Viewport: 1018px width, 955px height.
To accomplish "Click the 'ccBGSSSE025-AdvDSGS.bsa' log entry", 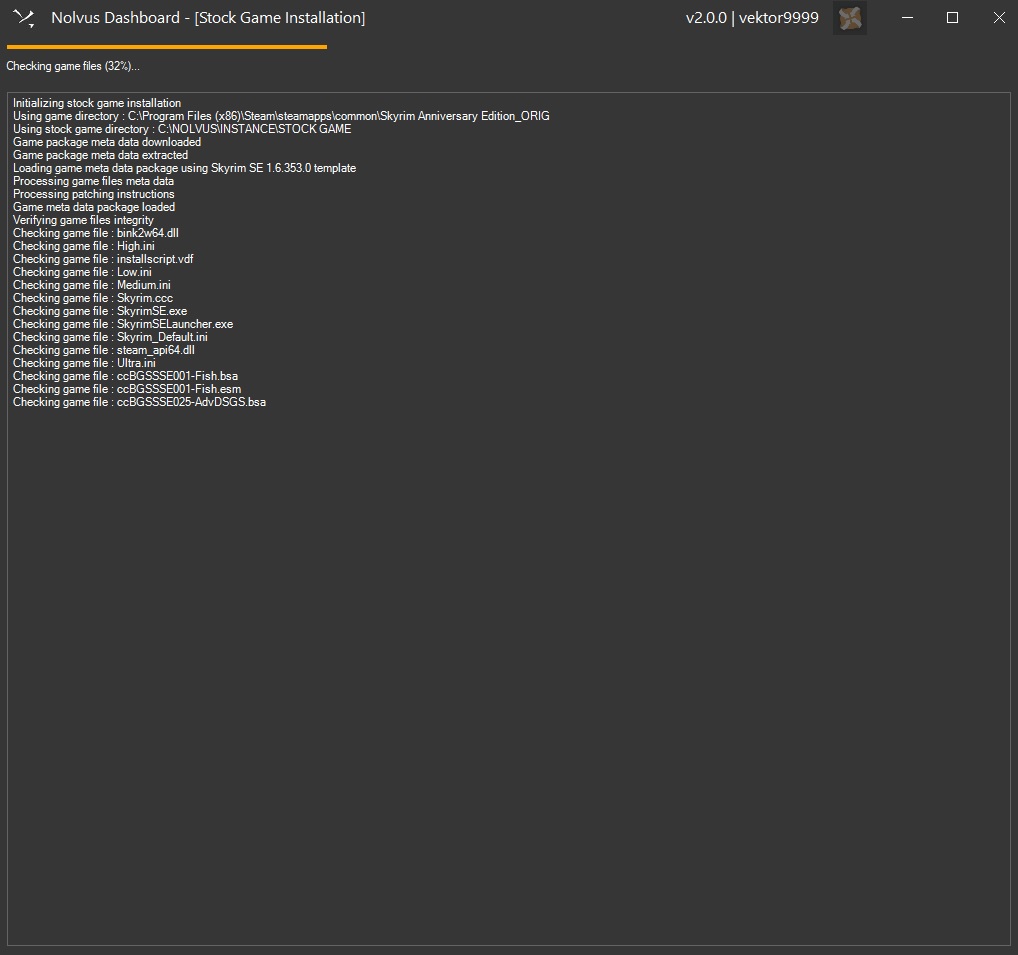I will point(139,402).
